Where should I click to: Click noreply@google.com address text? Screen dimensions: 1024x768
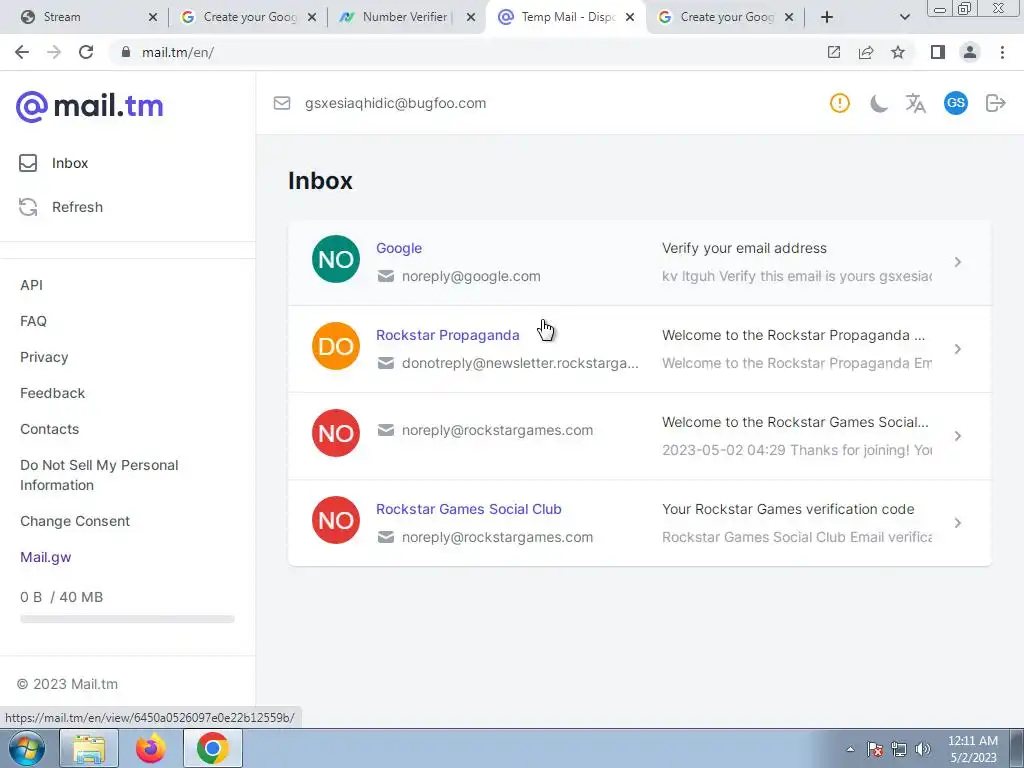coord(471,276)
